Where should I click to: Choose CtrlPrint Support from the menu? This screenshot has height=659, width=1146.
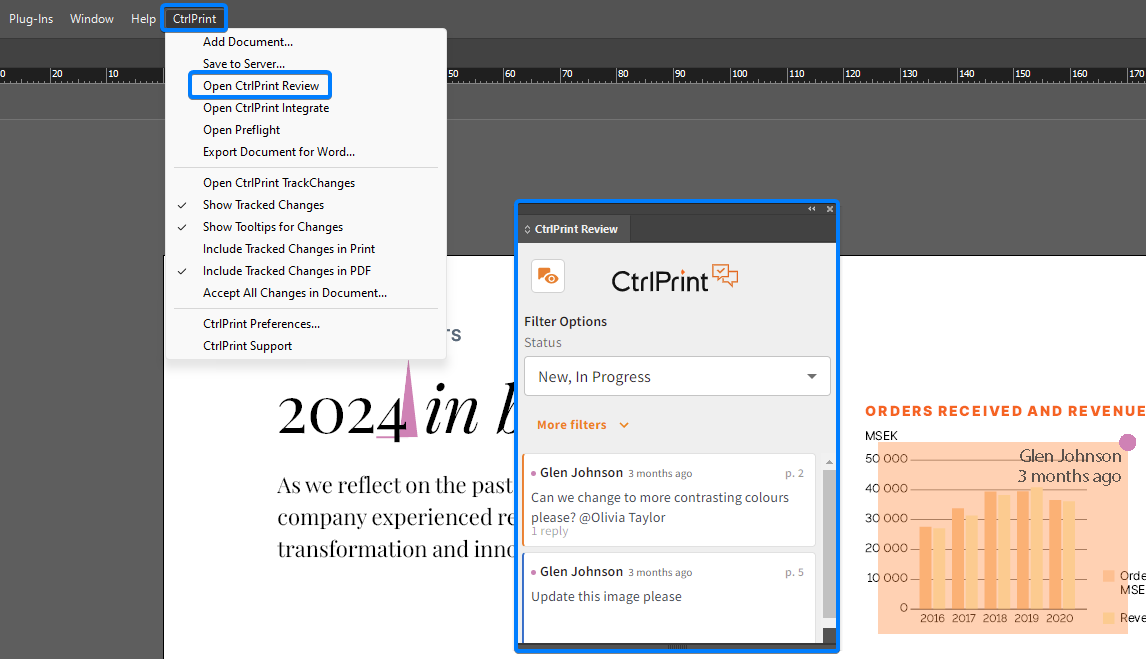[x=247, y=346]
